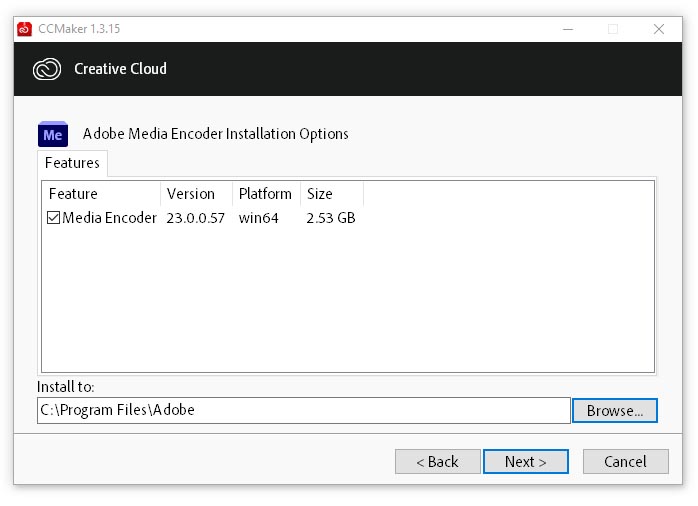Image resolution: width=698 pixels, height=506 pixels.
Task: Select the Media Encoder row name
Action: tap(110, 218)
